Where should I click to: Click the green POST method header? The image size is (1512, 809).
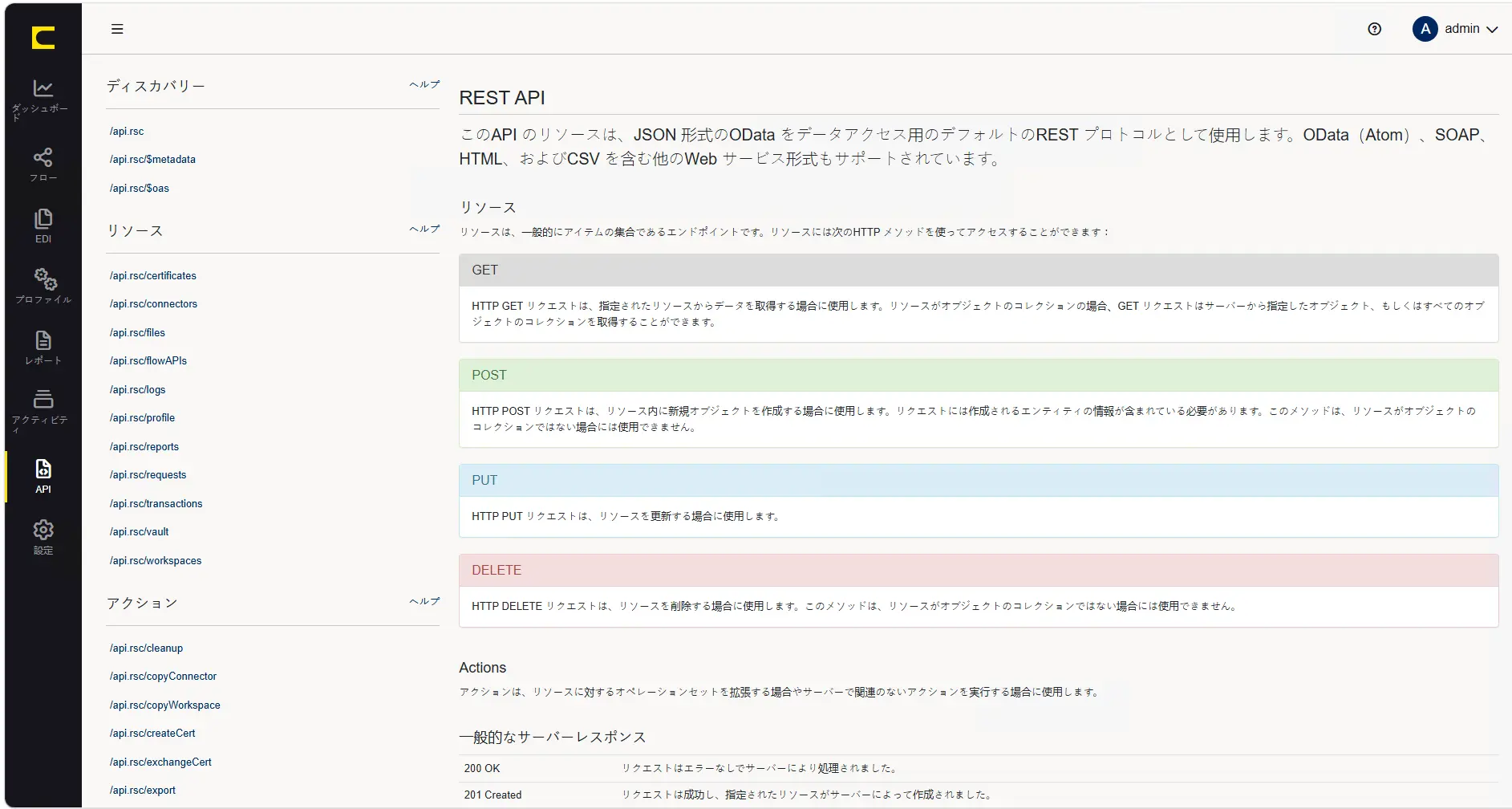[979, 375]
